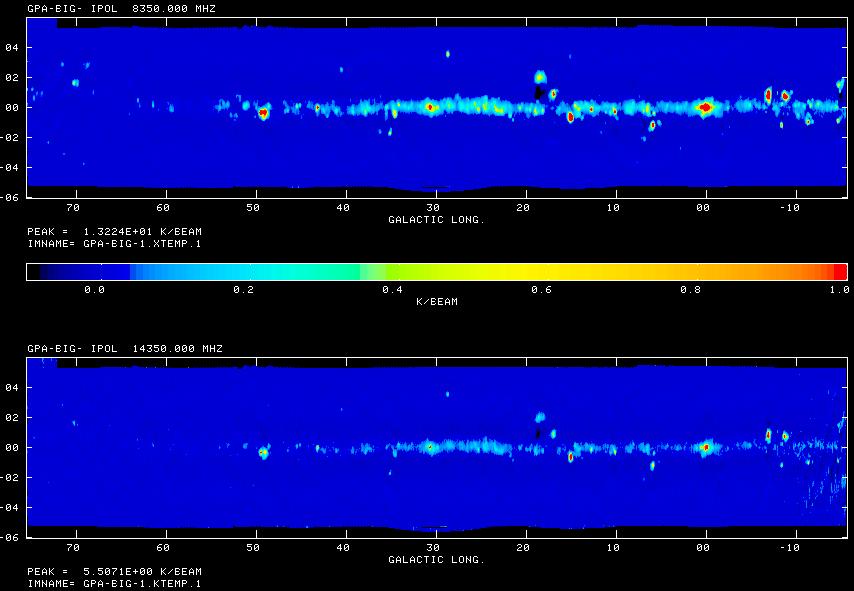Click longitude tick 70 on the 8350 MHz map
The height and width of the screenshot is (591, 854).
click(73, 208)
